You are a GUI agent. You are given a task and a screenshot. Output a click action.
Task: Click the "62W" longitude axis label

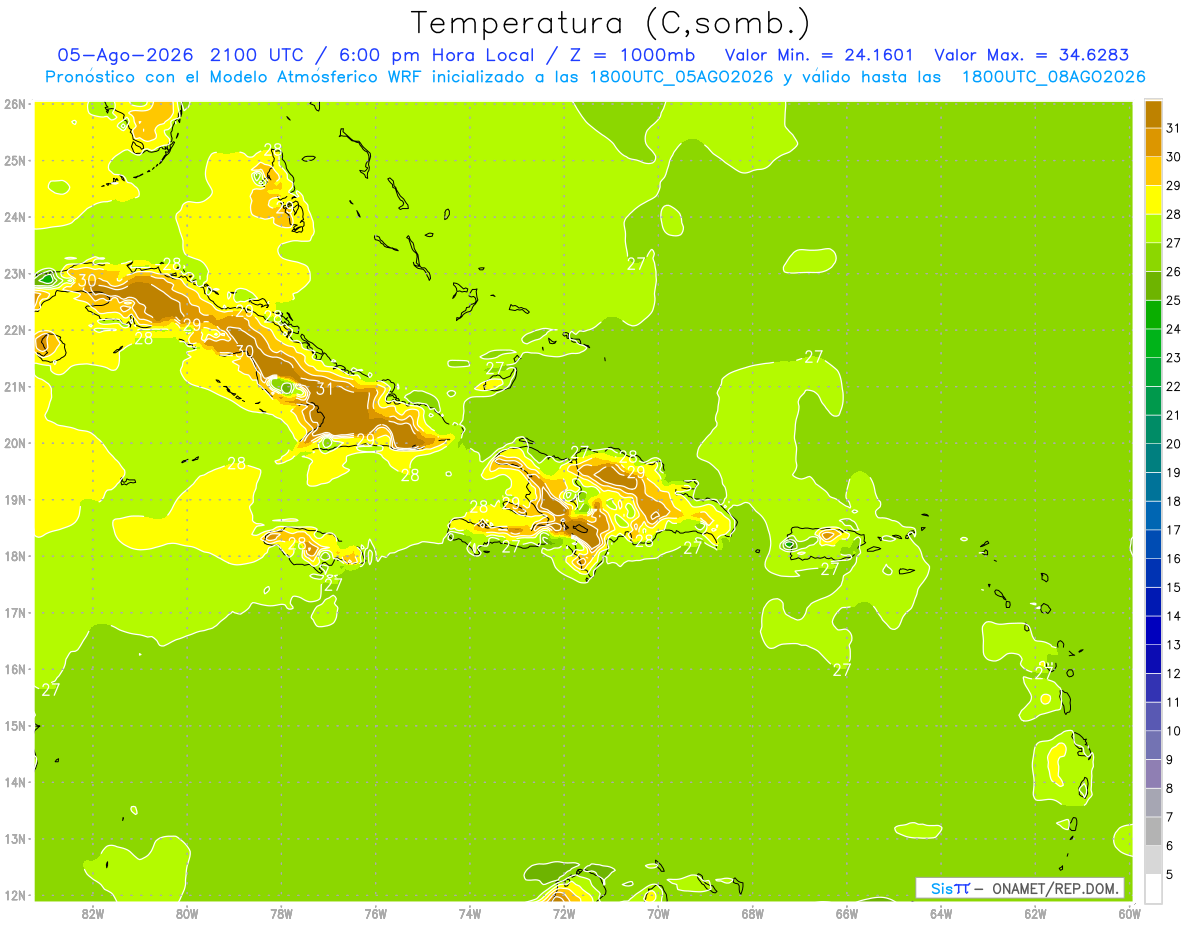click(1036, 913)
